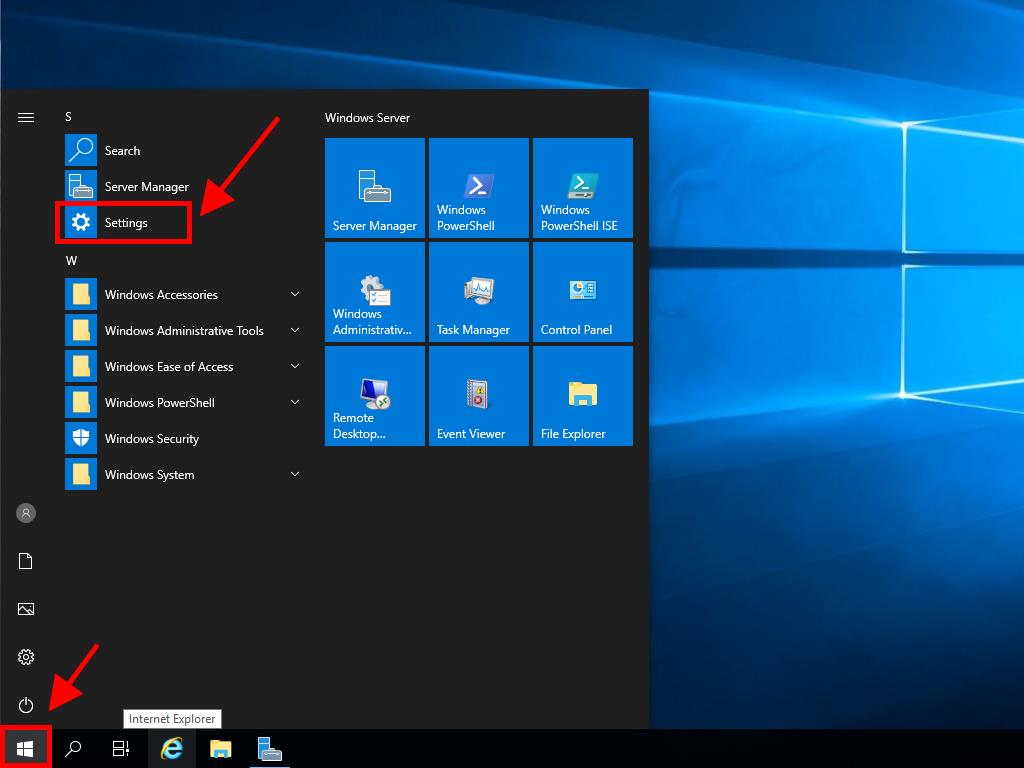
Task: Open the Windows Administrative Tools tile
Action: tap(375, 292)
